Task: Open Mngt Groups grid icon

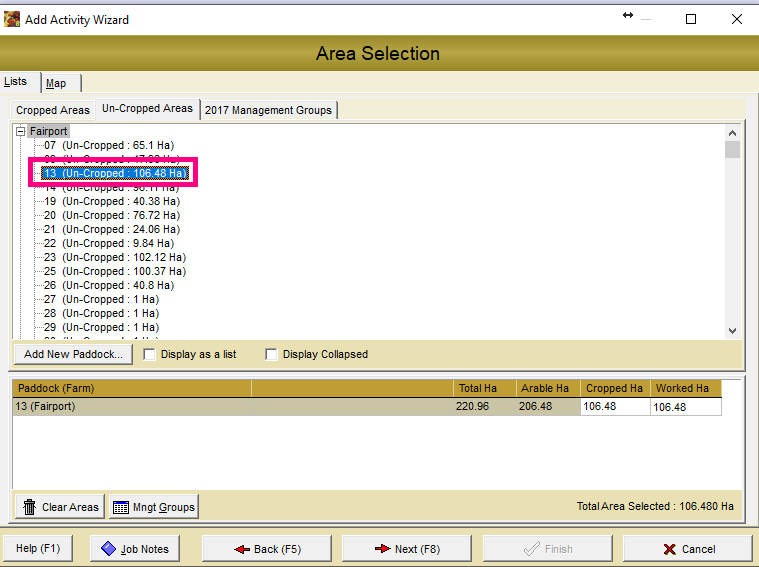Action: tap(121, 507)
